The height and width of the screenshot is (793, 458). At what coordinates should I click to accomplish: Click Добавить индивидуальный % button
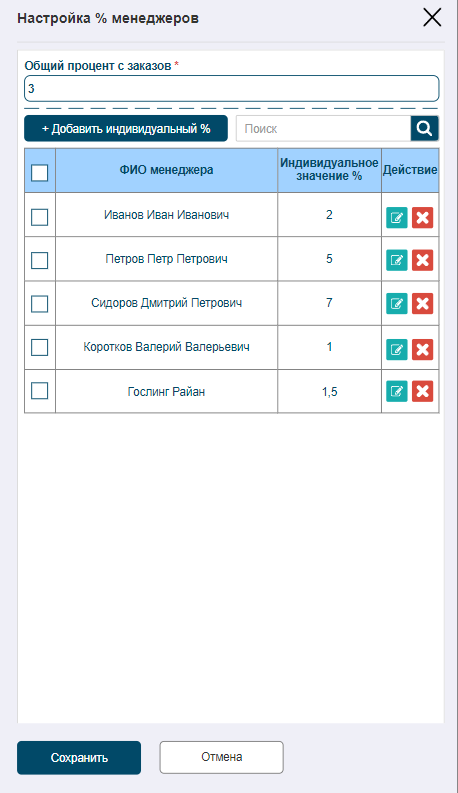(x=126, y=128)
